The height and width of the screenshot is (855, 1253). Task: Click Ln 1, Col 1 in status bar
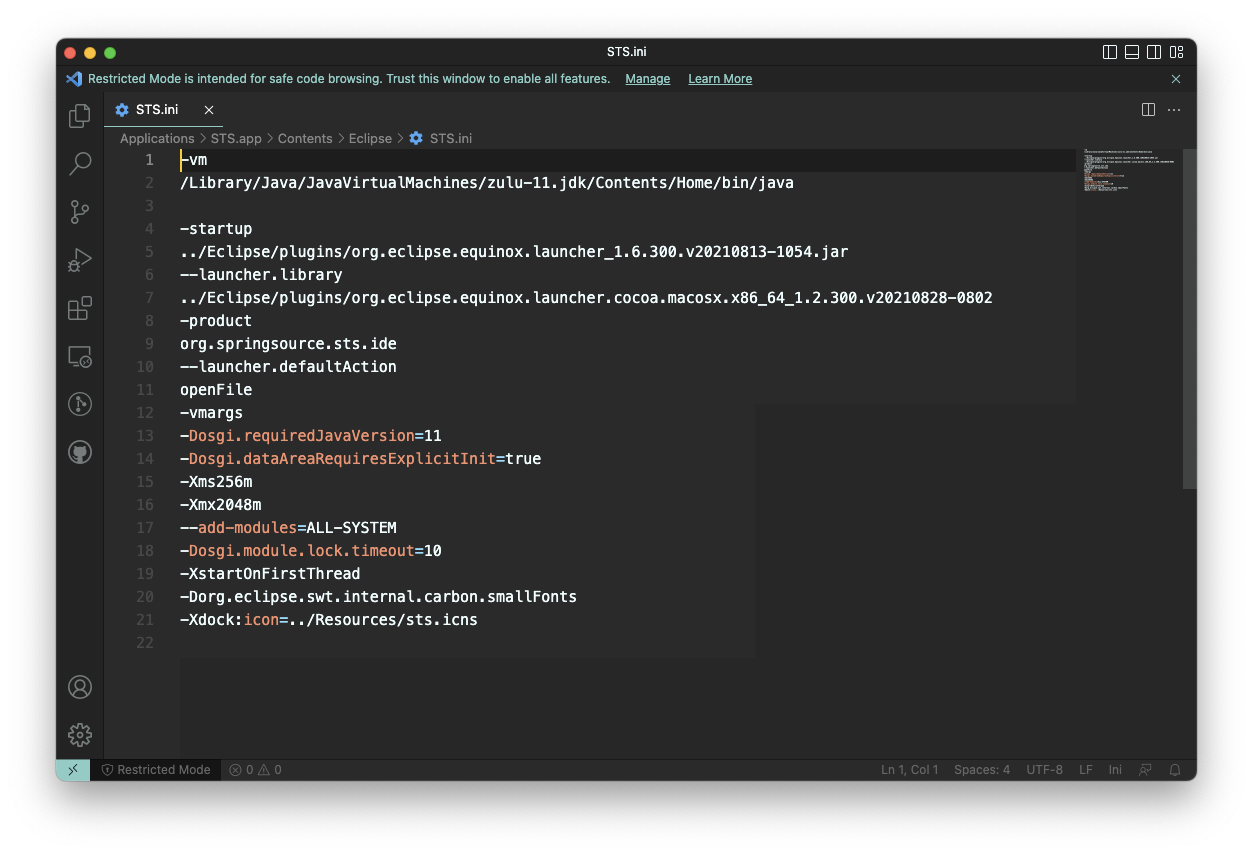[910, 770]
